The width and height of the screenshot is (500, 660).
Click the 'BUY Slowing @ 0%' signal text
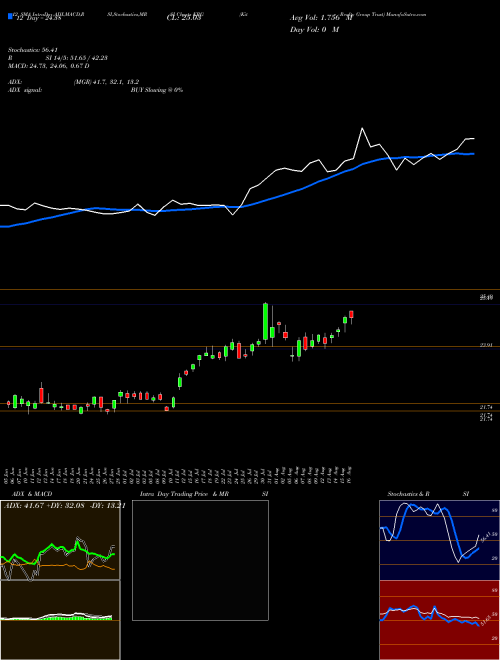pyautogui.click(x=157, y=90)
